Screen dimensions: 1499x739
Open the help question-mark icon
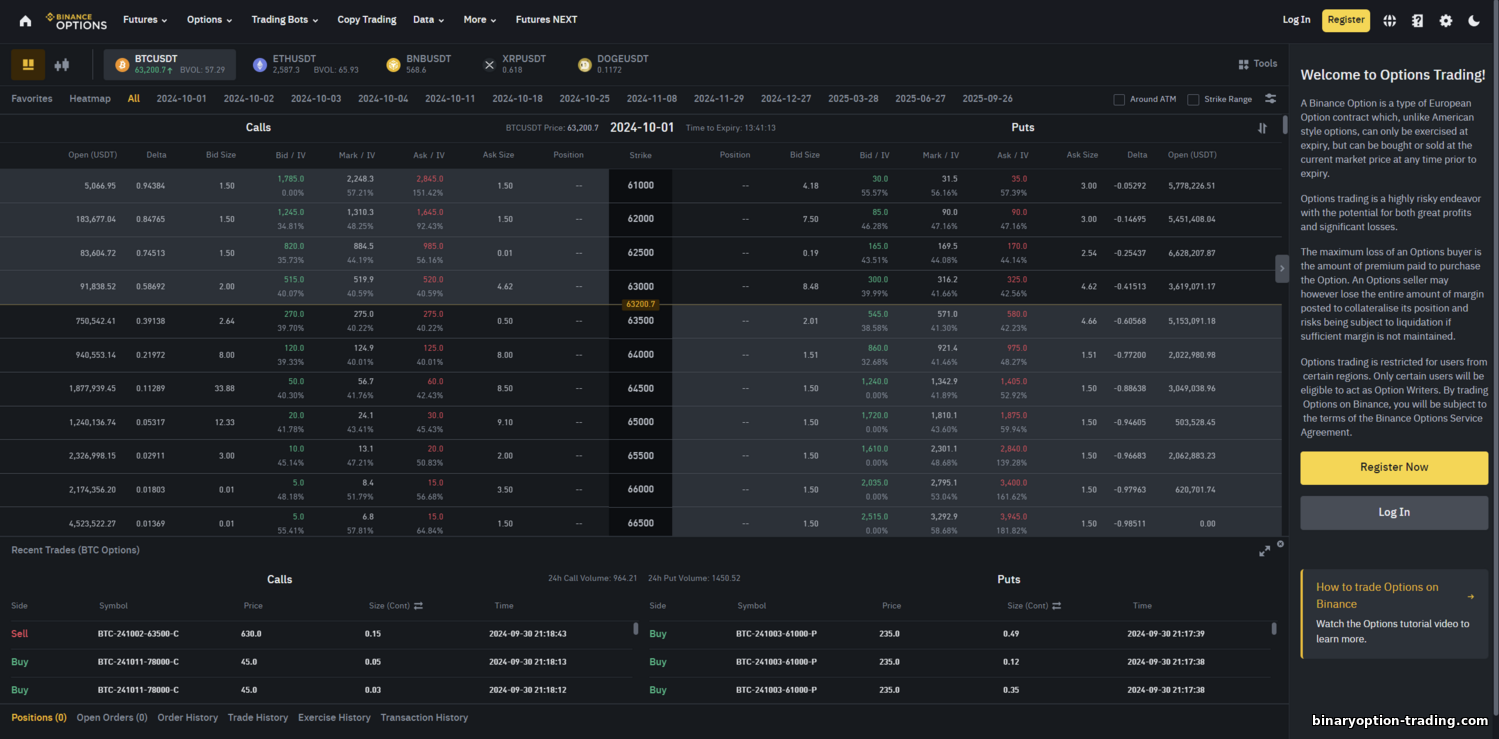1417,20
